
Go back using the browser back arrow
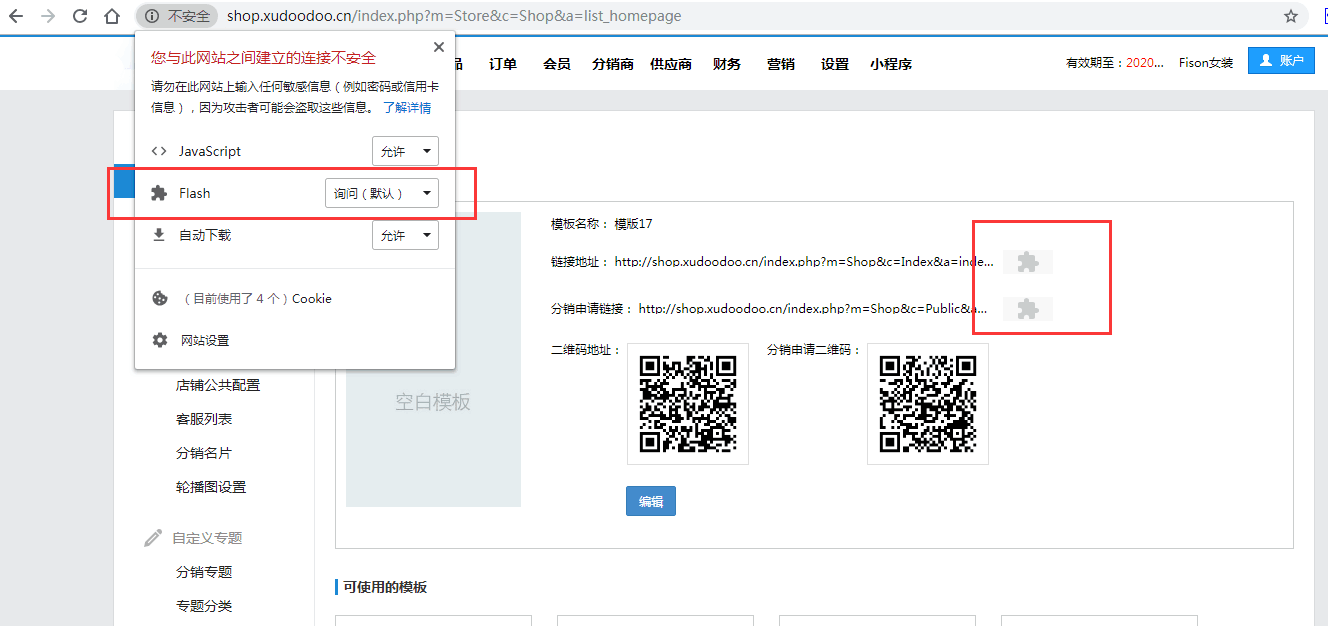click(x=18, y=16)
